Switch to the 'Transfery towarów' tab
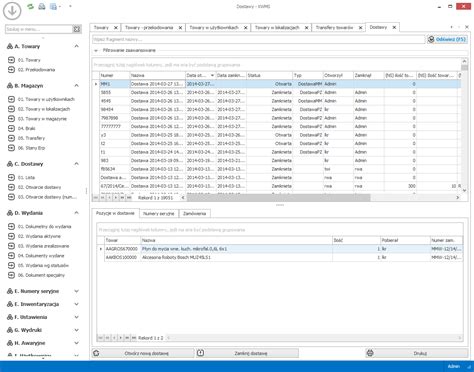Screen dimensions: 474x372 334,28
